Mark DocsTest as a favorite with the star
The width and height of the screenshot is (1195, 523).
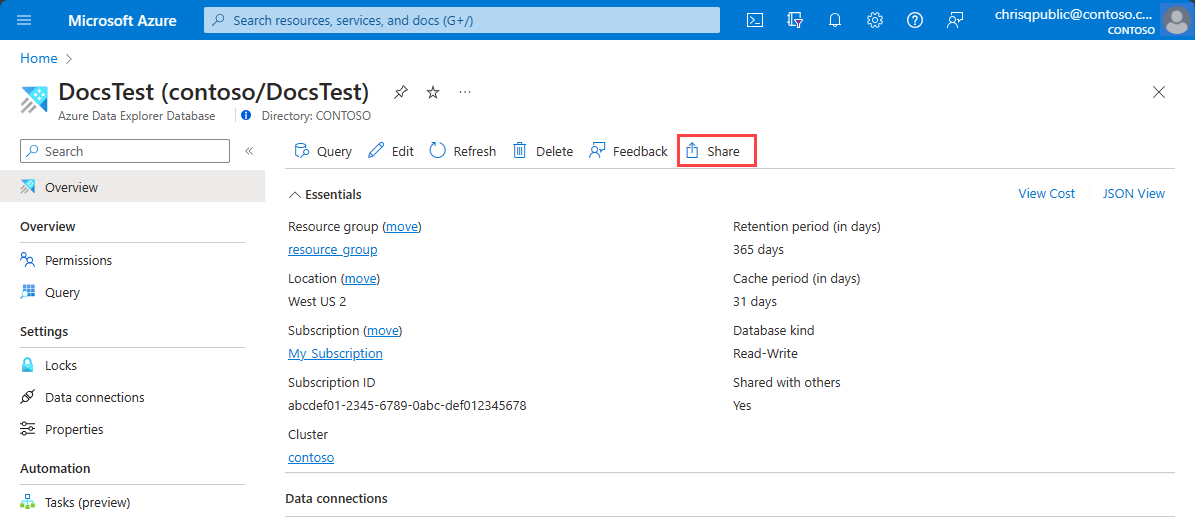(433, 93)
